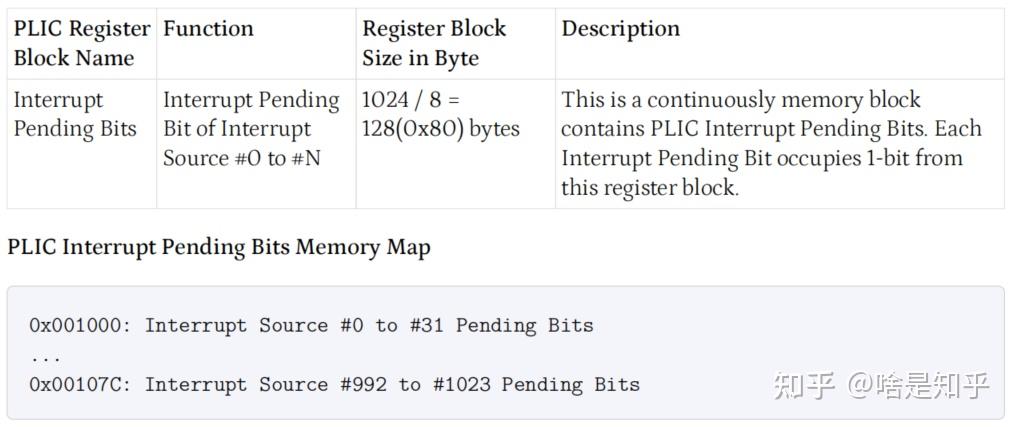1016x427 pixels.
Task: Click the "Function" column header
Action: point(208,29)
